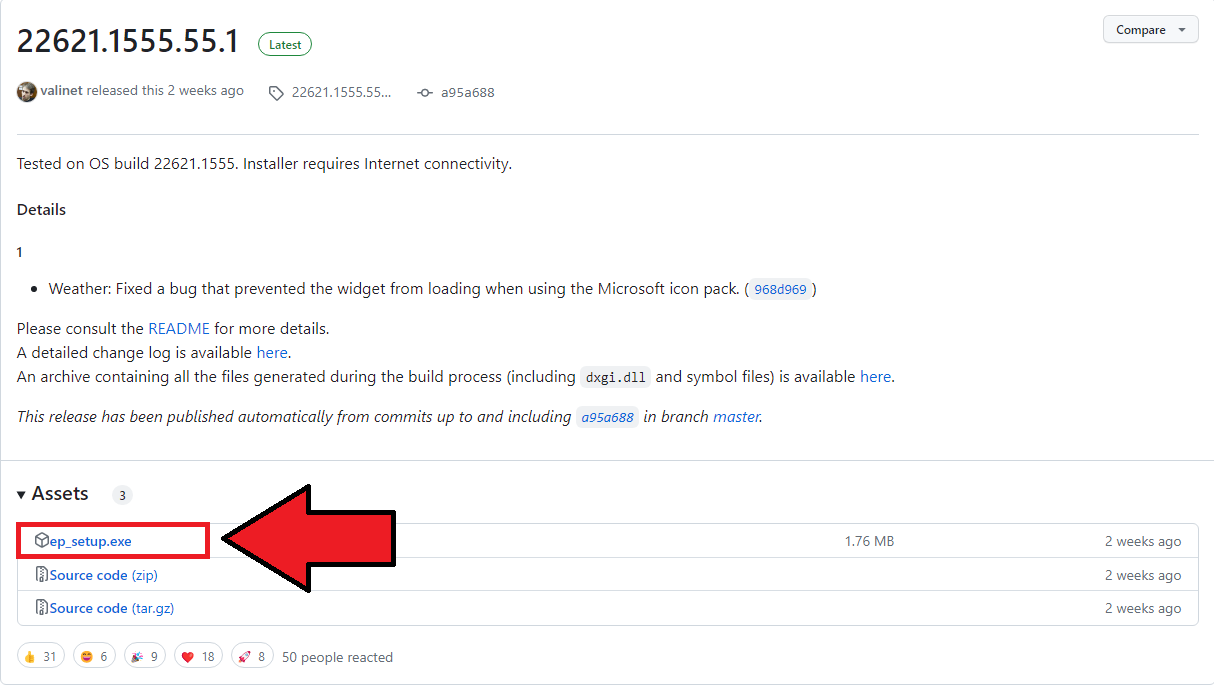Screen dimensions: 1214x685
Task: Click the file icon for Source code (tar.gz)
Action: point(41,608)
